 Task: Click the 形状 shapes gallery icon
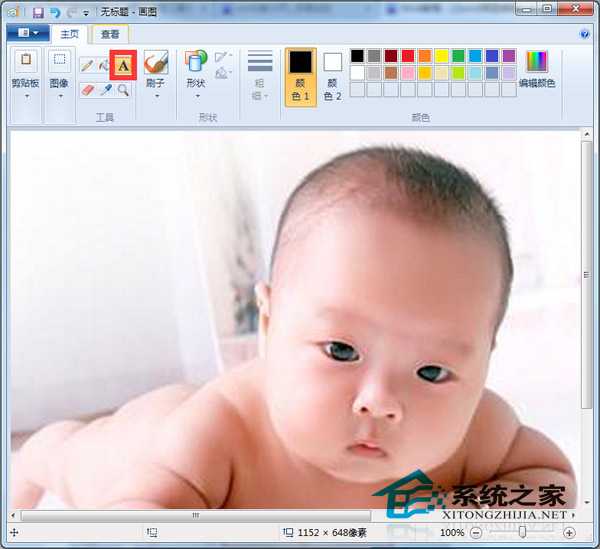coord(196,61)
